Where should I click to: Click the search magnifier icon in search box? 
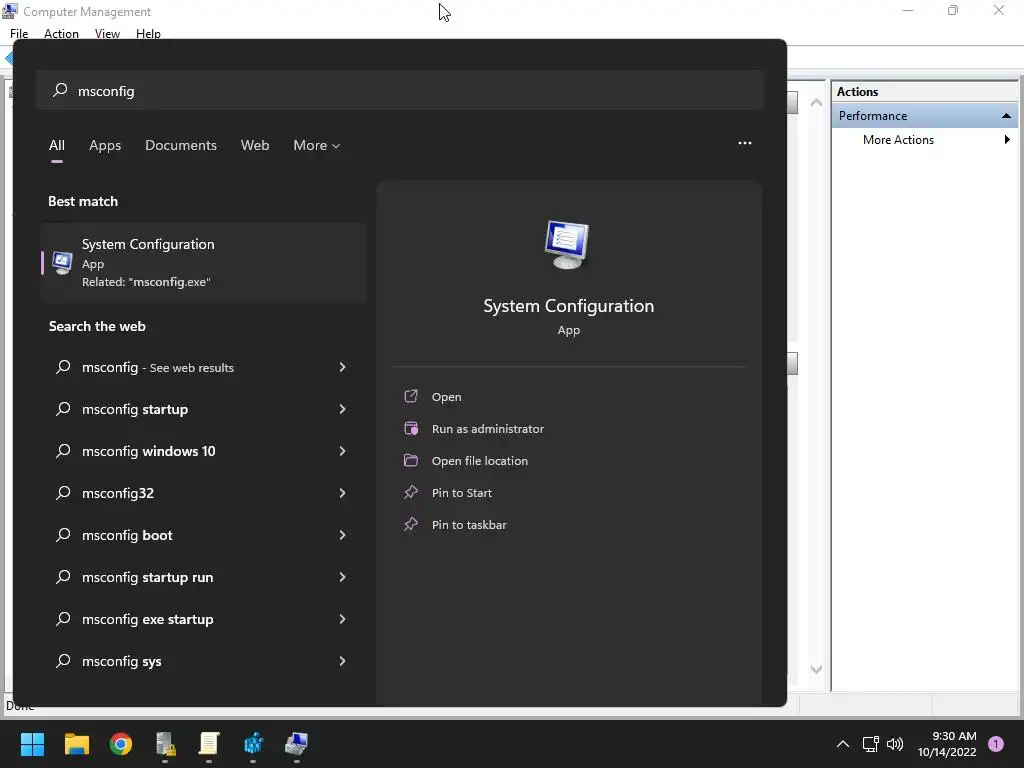[60, 90]
